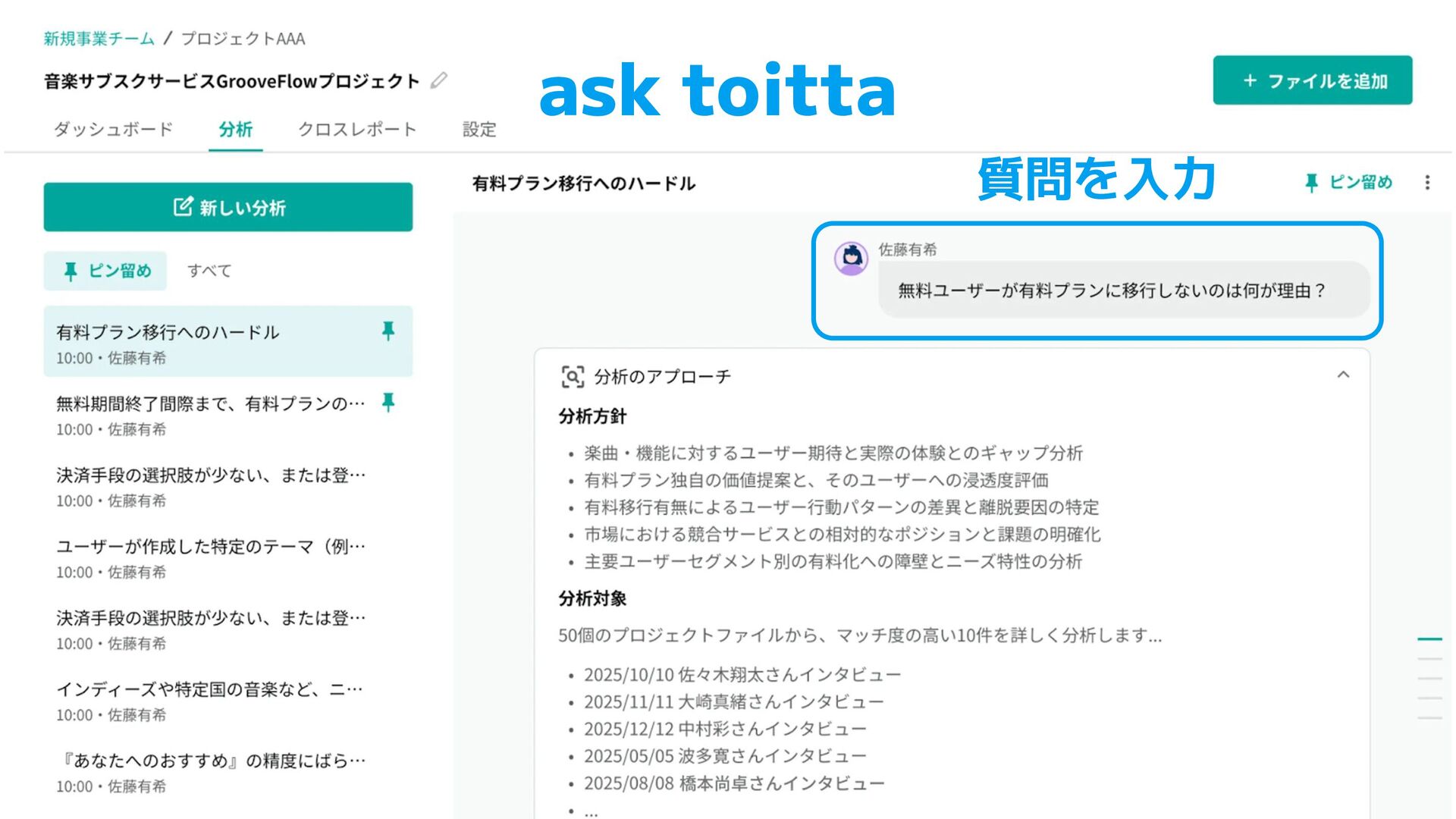Open the 新規事業チーム breadcrumb link

point(99,39)
